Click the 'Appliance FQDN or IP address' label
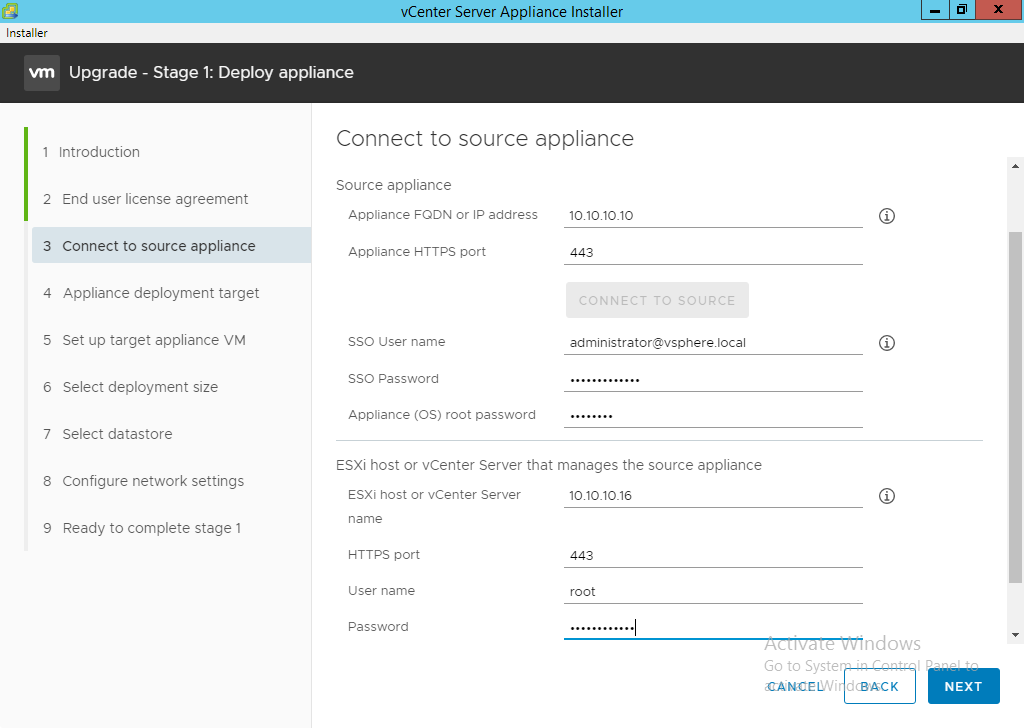1024x728 pixels. 443,215
